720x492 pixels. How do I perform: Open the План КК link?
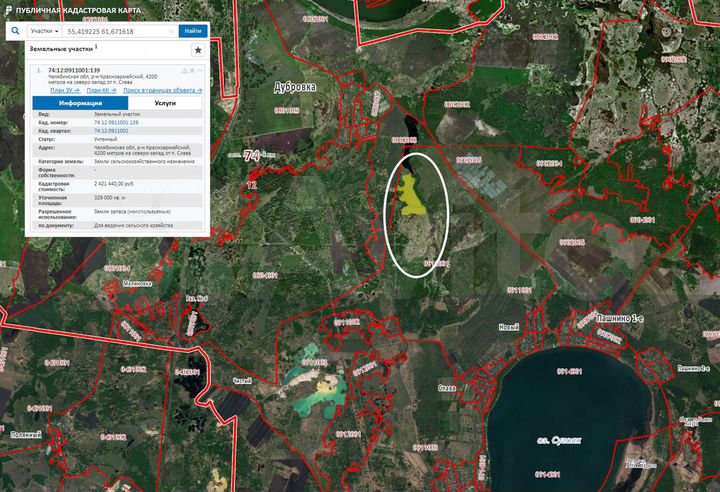pos(103,90)
